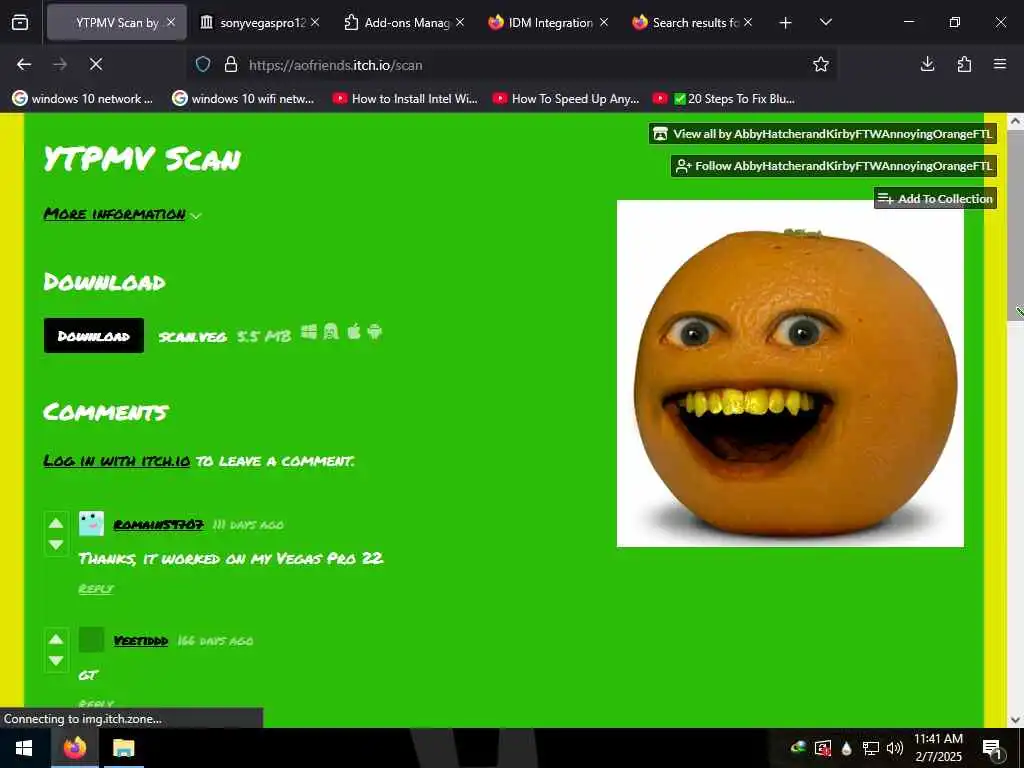This screenshot has width=1024, height=768.
Task: Click the scan.veg file name
Action: click(193, 336)
